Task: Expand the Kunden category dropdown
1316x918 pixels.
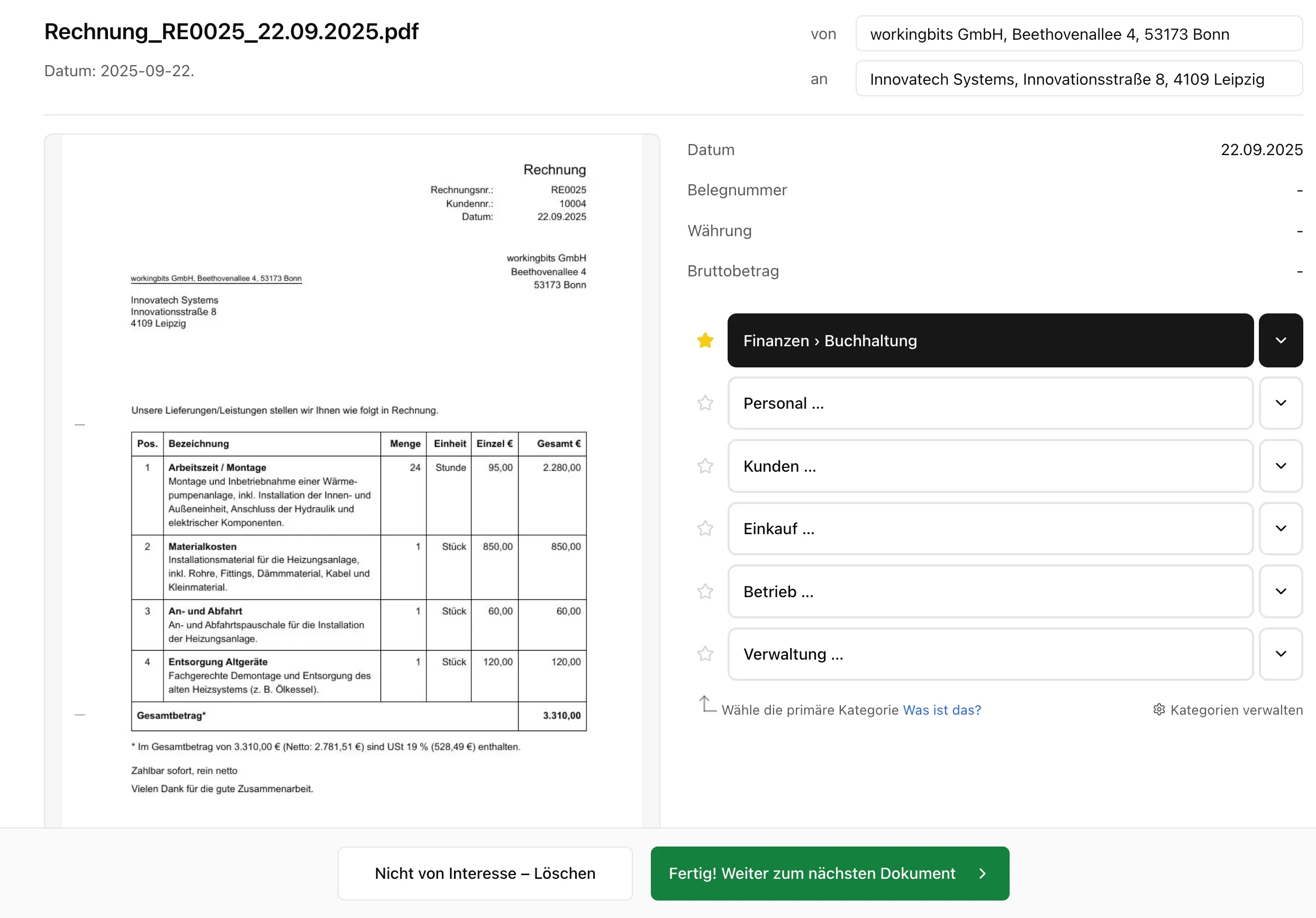Action: point(1282,466)
